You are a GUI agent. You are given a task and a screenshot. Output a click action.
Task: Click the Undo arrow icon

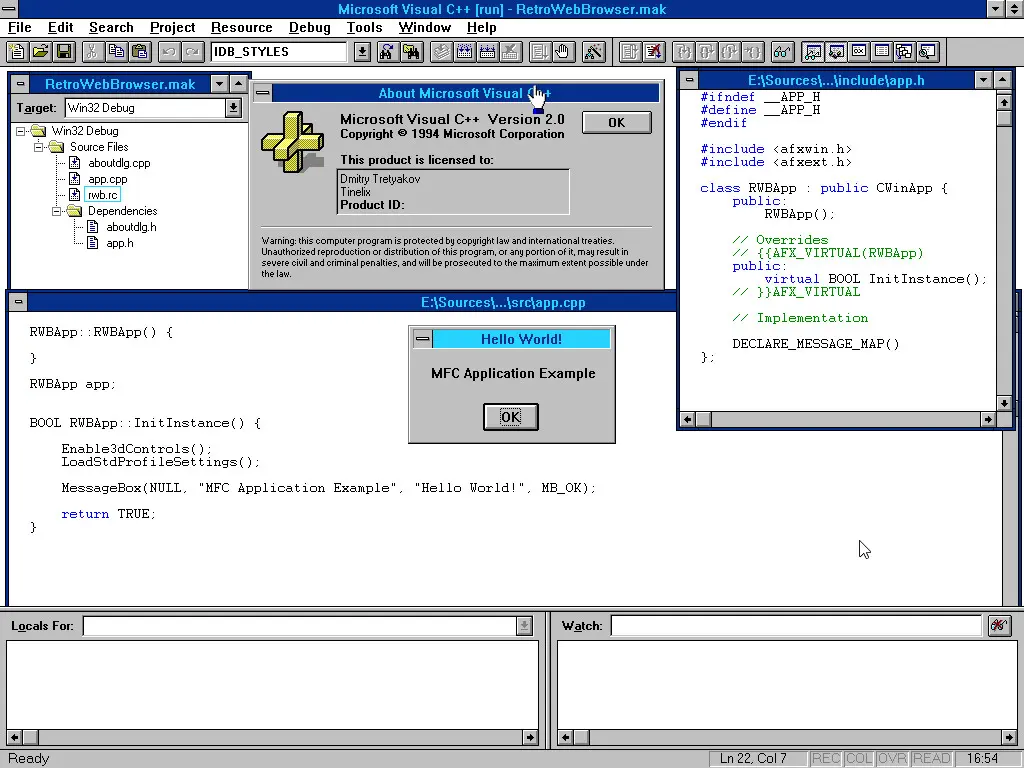point(168,52)
